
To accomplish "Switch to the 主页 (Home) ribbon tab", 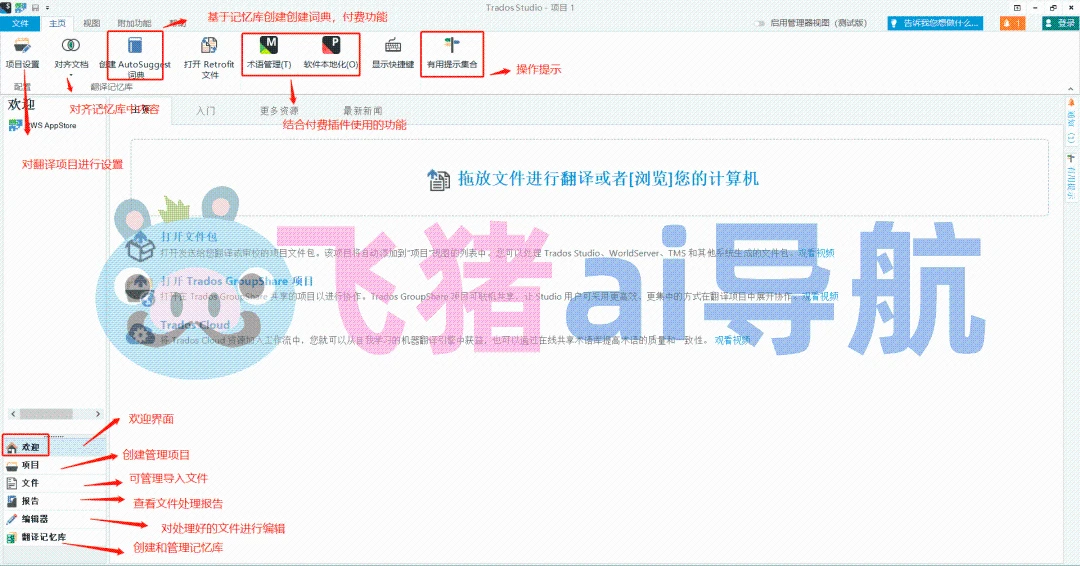I will pos(57,23).
